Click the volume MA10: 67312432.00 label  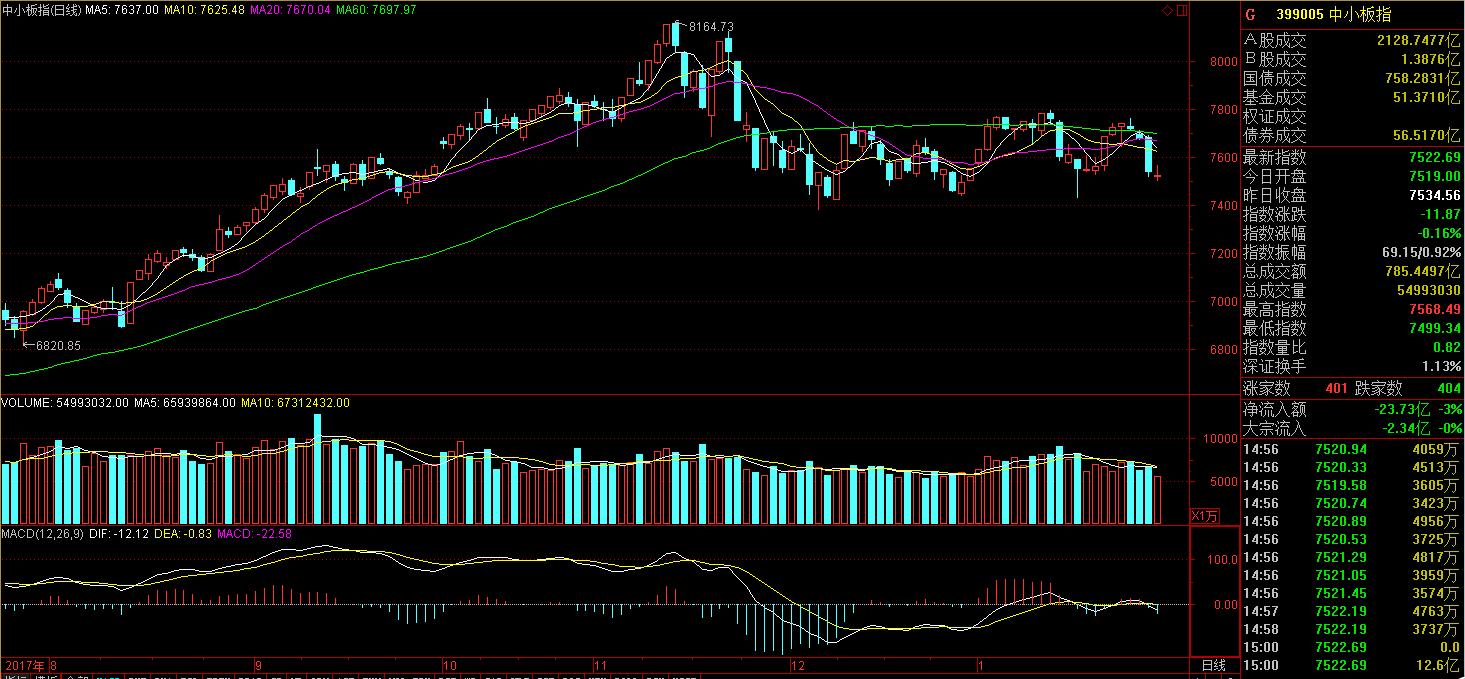[x=295, y=402]
